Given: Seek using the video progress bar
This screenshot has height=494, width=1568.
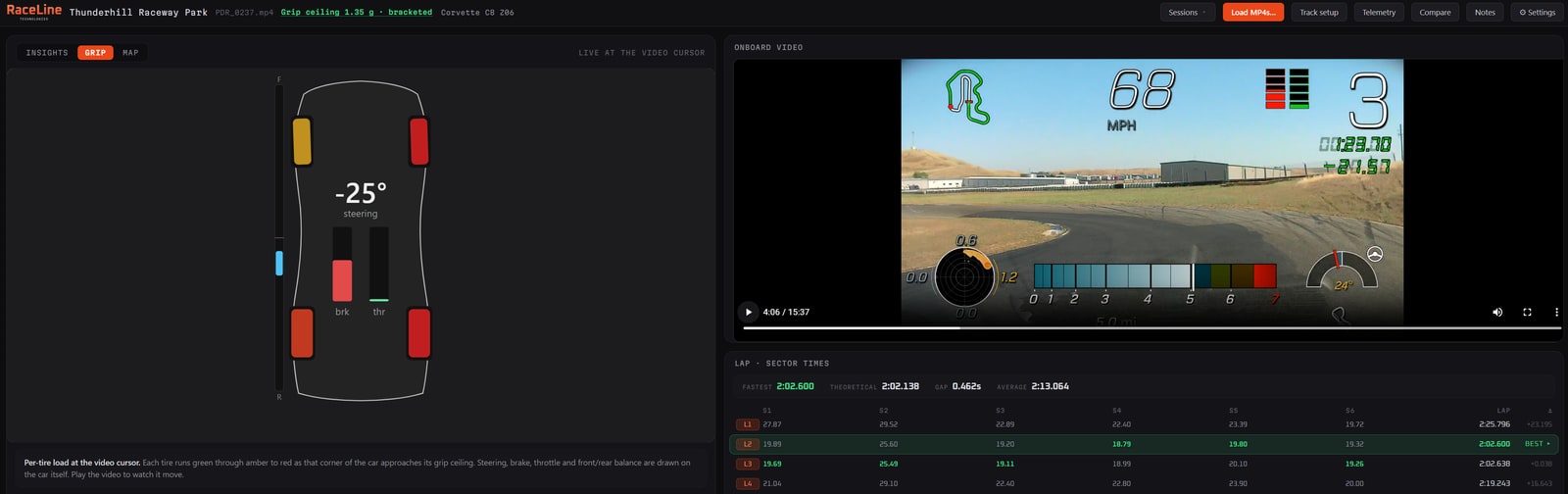Looking at the screenshot, I should click(1151, 328).
